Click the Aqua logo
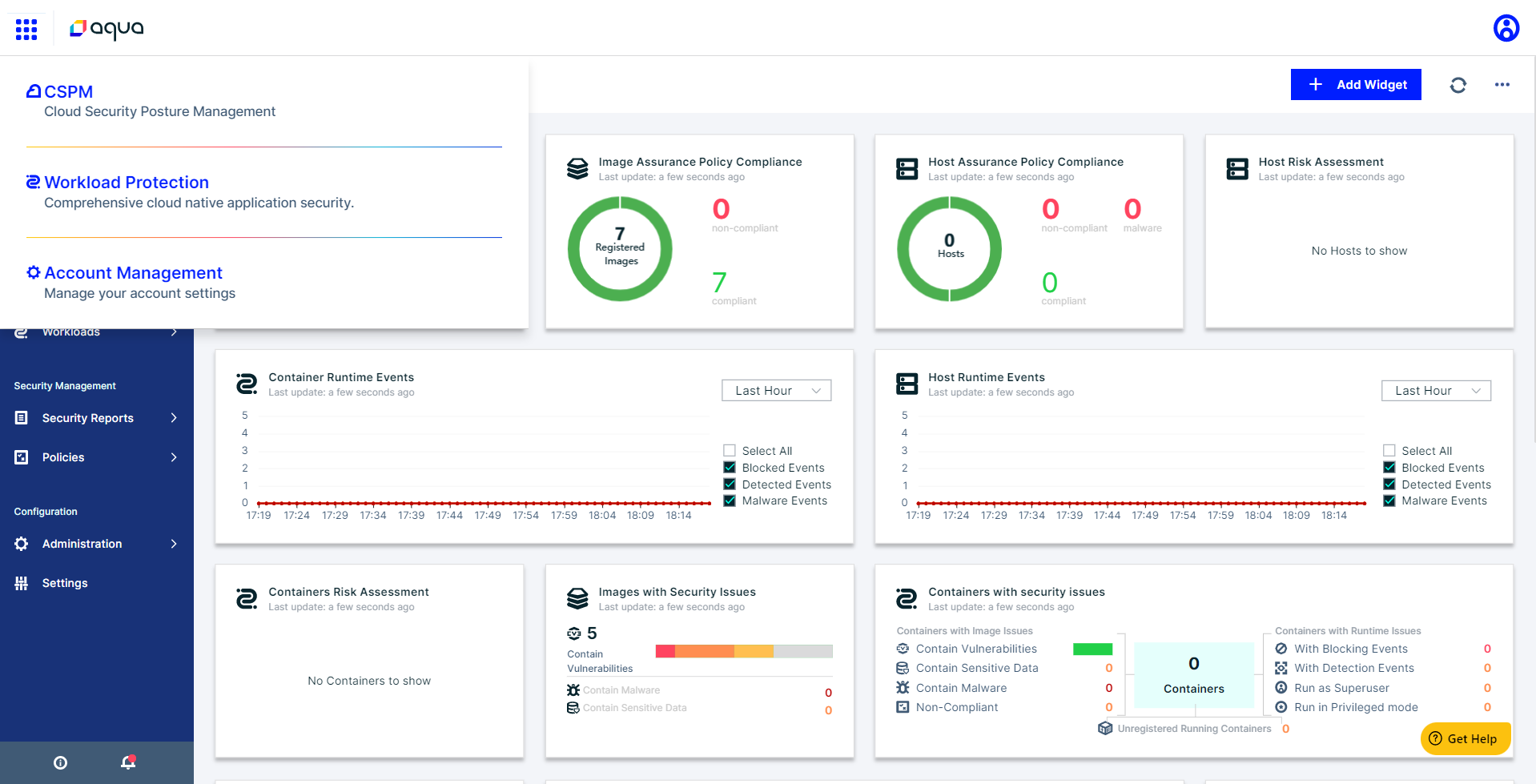The width and height of the screenshot is (1536, 784). [x=107, y=29]
